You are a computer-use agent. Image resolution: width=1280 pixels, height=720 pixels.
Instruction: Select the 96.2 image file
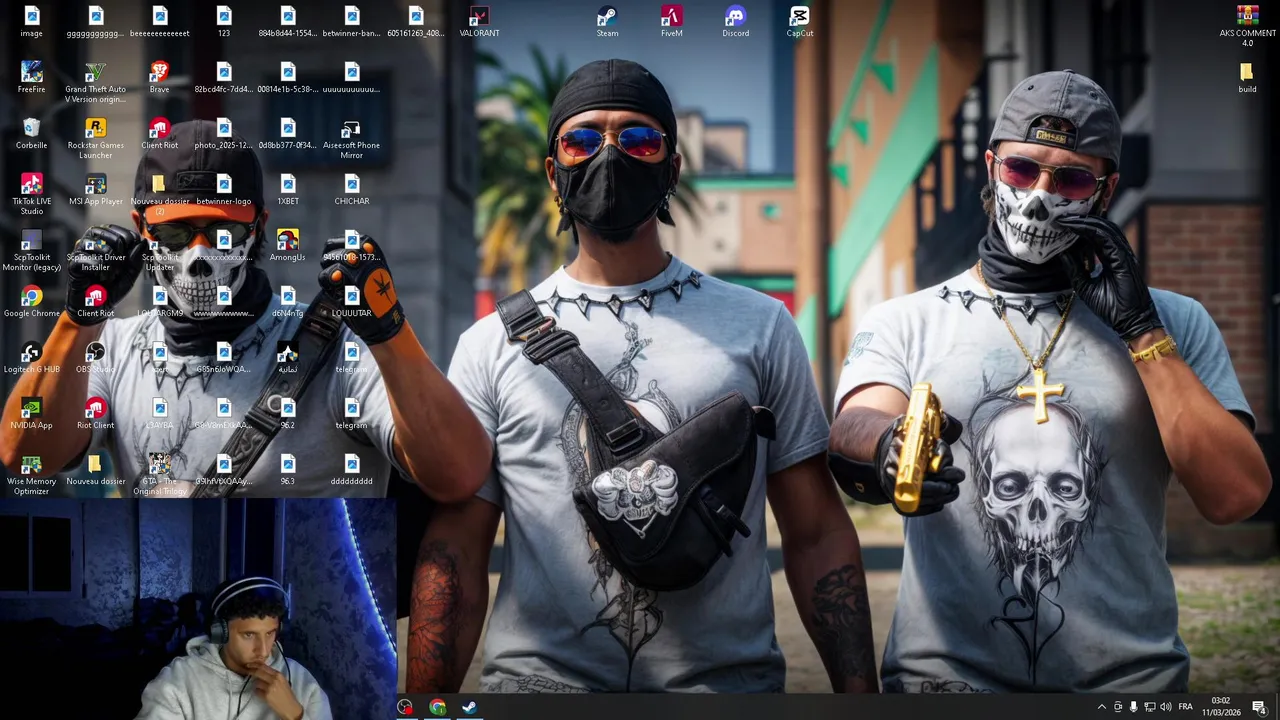click(287, 414)
